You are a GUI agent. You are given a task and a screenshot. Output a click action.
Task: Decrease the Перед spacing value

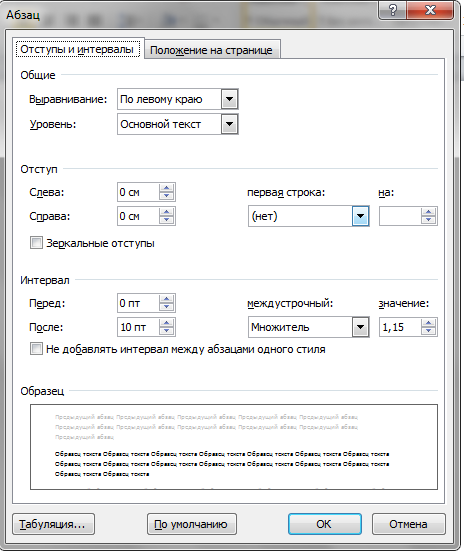[166, 307]
